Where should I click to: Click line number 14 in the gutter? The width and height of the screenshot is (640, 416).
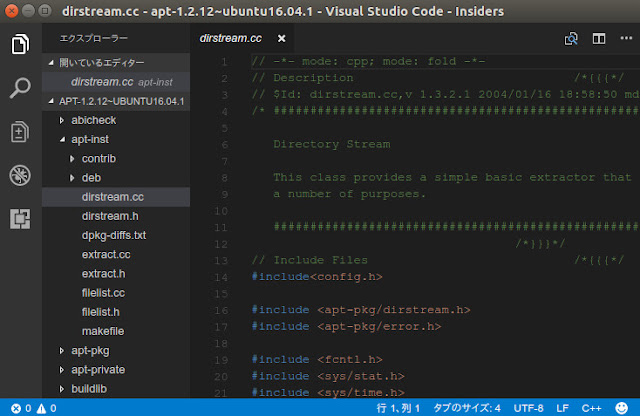(221, 277)
